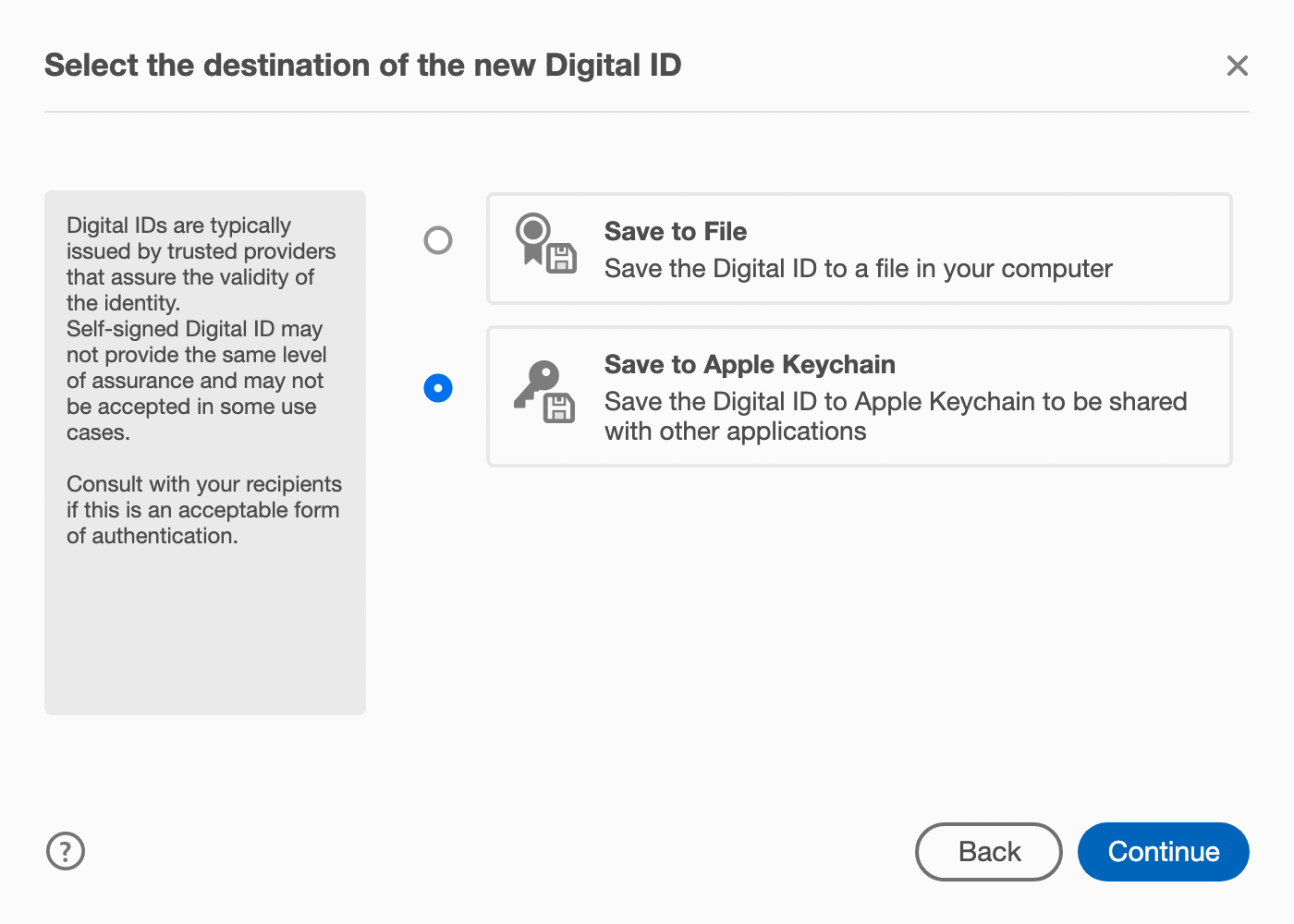Viewport: 1294px width, 924px height.
Task: Click the Save to File heading
Action: click(676, 231)
